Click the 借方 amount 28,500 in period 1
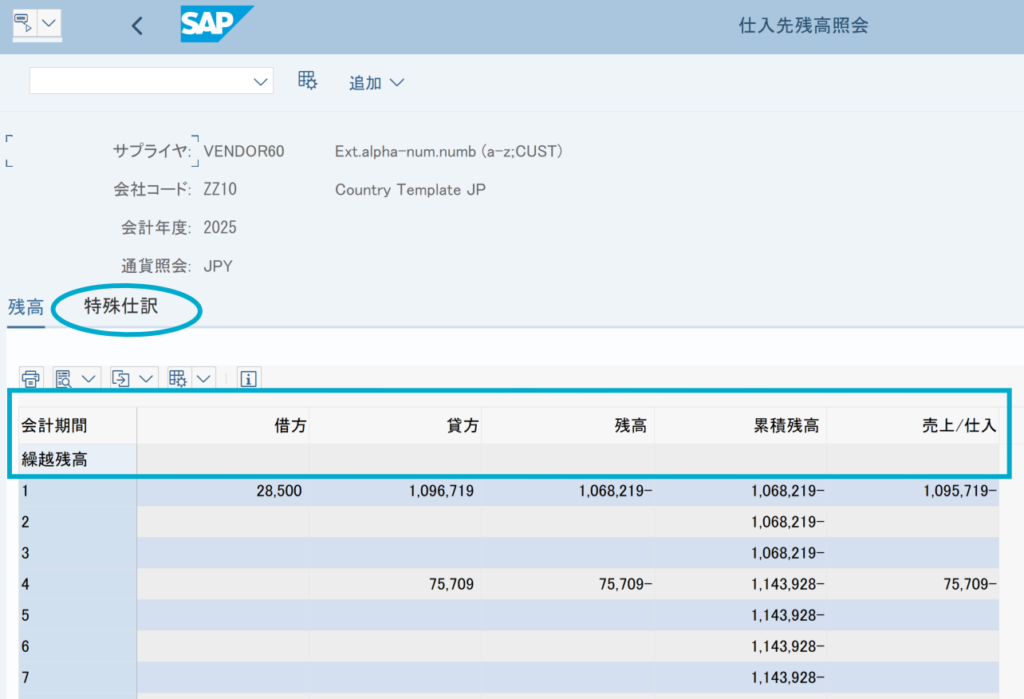Screen dimensions: 1024x699 (x=275, y=491)
